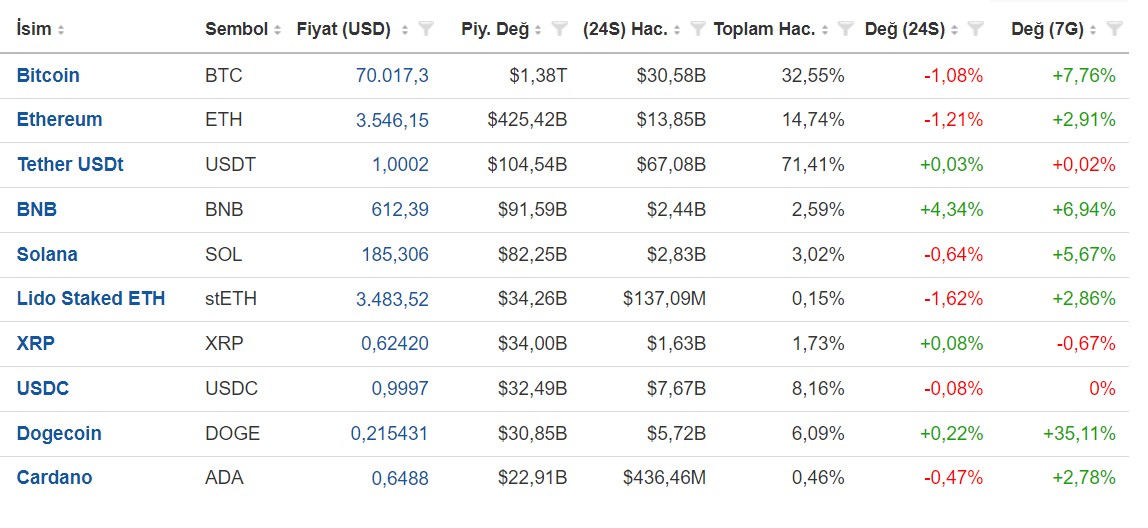Click the Piy. Değ filter funnel icon
The width and height of the screenshot is (1148, 528).
coord(560,30)
